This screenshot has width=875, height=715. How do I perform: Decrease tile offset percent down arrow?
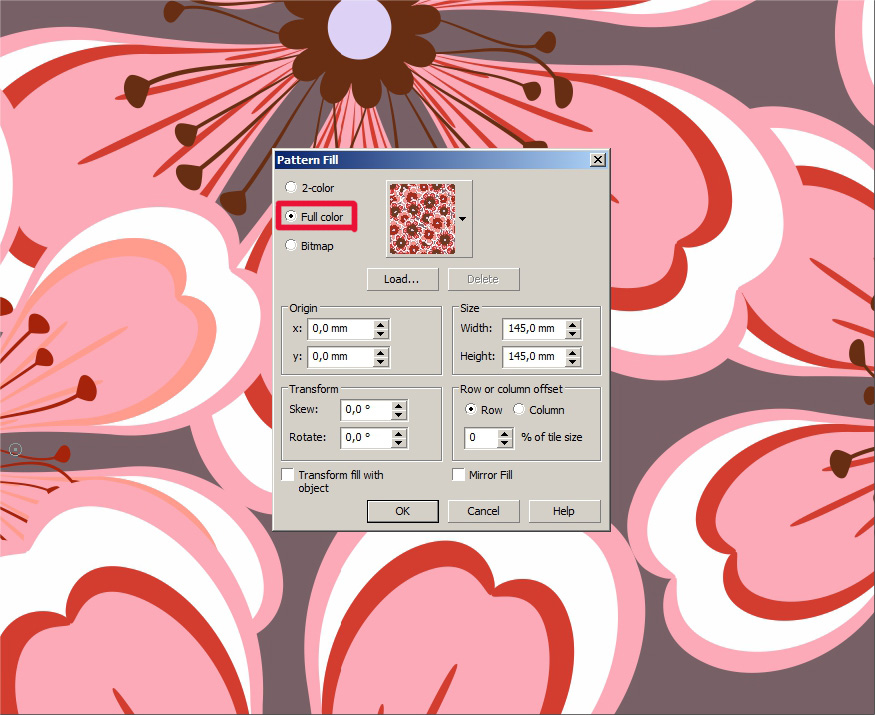(x=505, y=443)
